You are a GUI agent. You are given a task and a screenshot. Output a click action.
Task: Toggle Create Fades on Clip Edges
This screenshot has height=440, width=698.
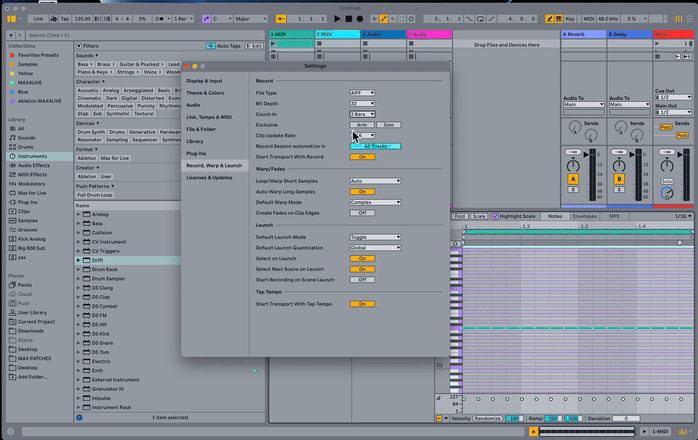[x=361, y=213]
